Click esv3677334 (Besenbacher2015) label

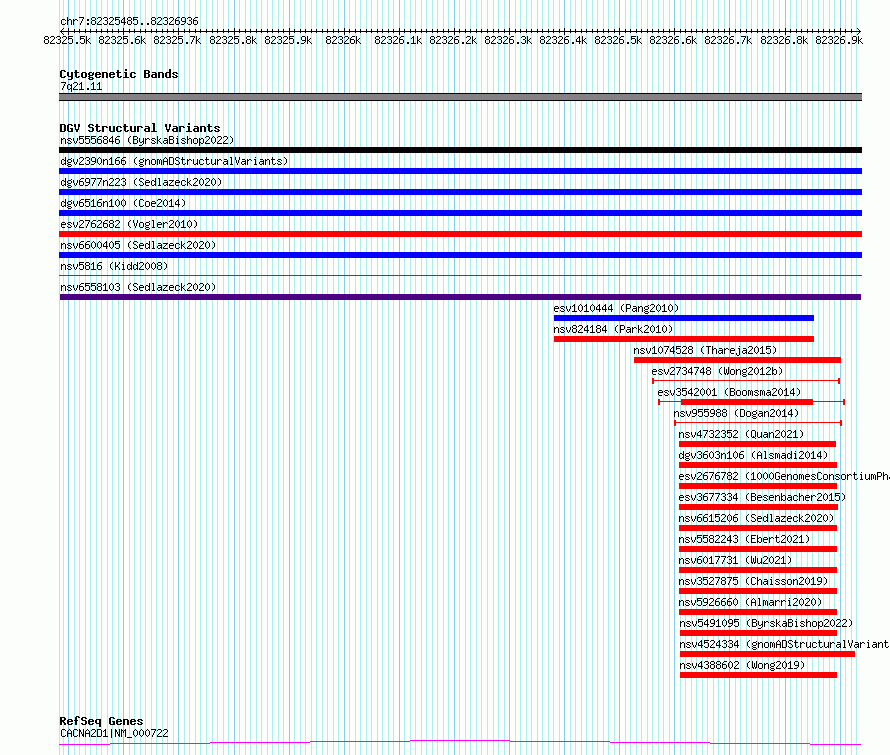tap(762, 497)
